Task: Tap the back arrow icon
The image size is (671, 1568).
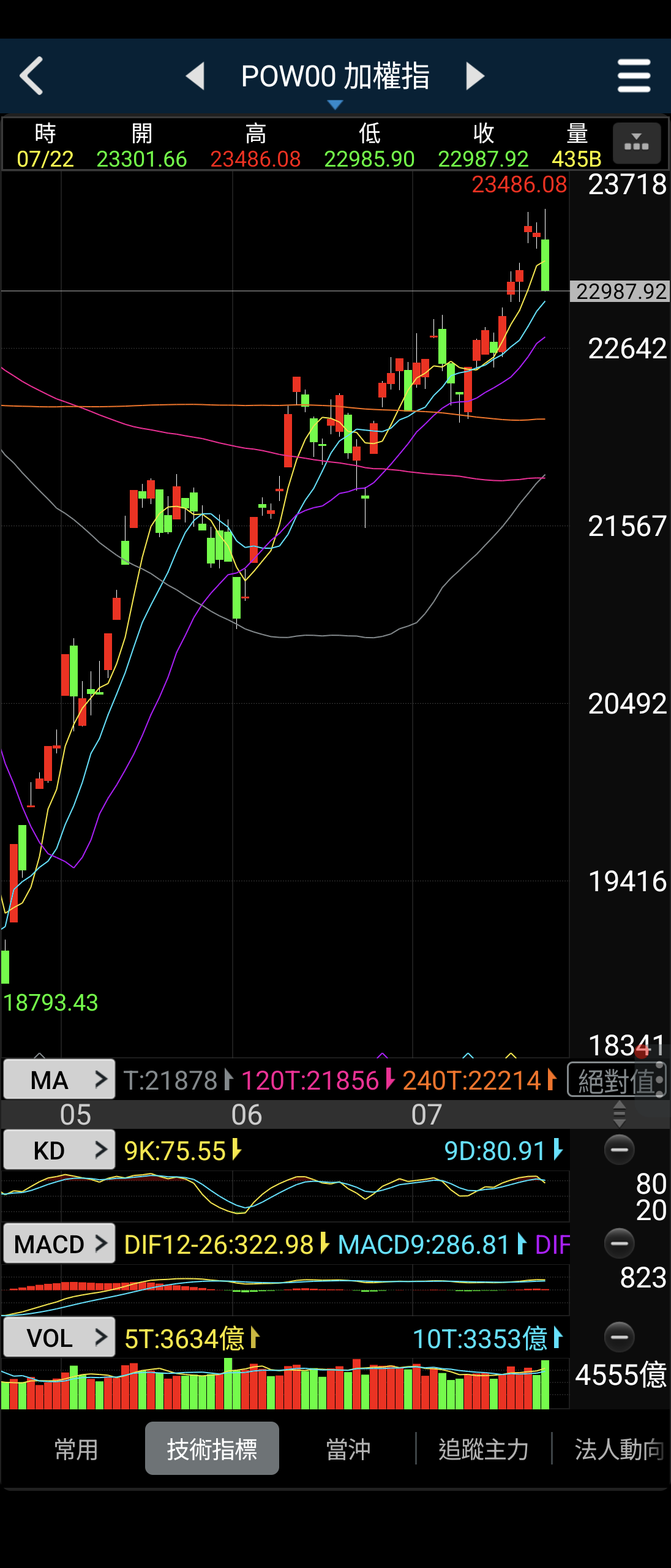Action: tap(32, 76)
